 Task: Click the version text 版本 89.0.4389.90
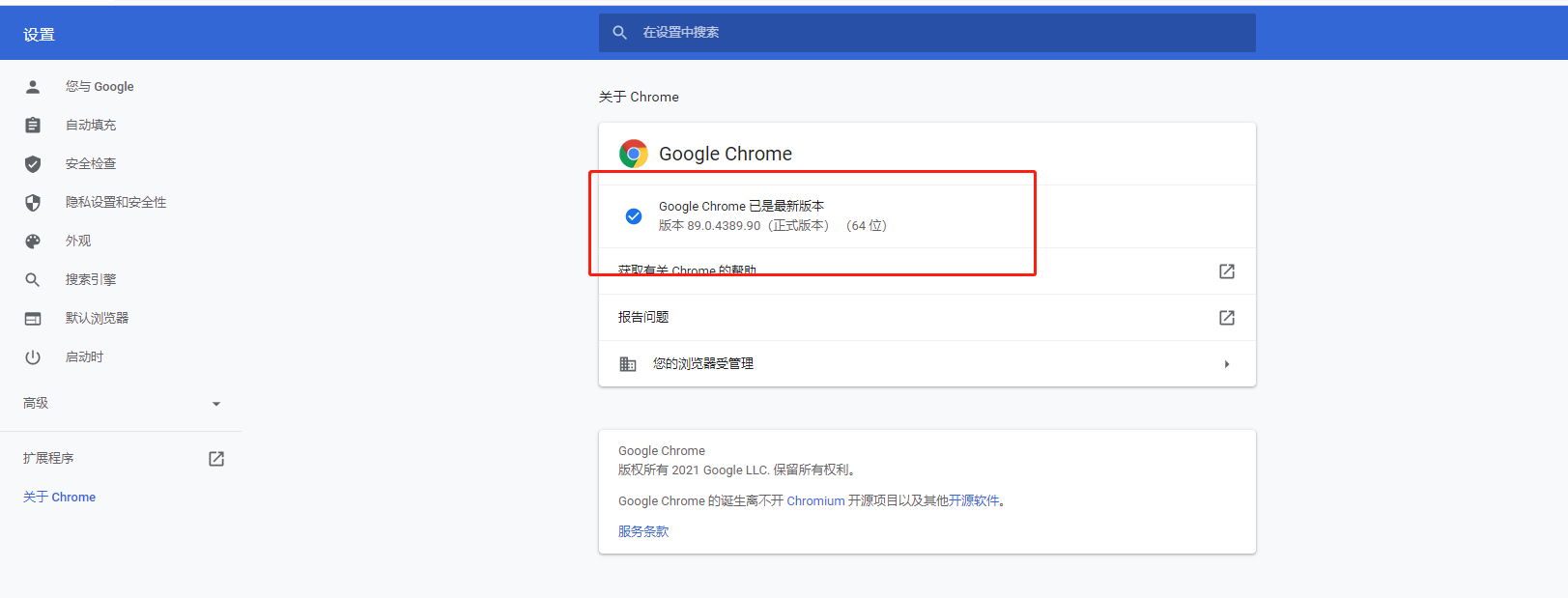(x=710, y=226)
